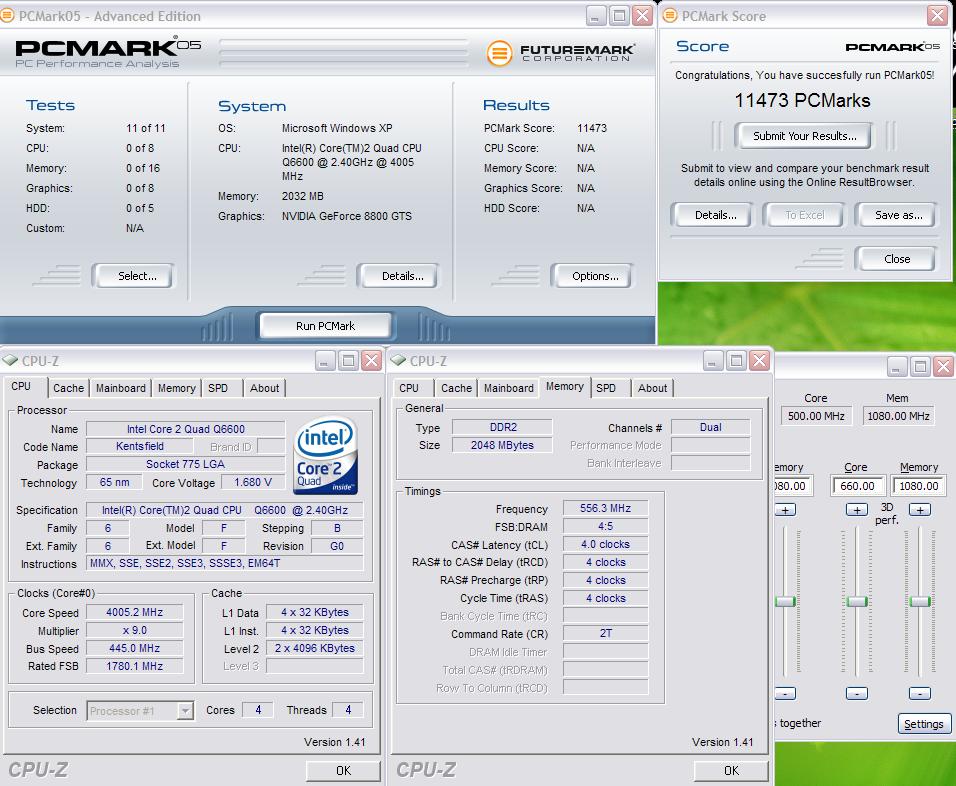Screen dimensions: 956x786
Task: Click Bus Speed value 445.0 MHz
Action: (134, 648)
